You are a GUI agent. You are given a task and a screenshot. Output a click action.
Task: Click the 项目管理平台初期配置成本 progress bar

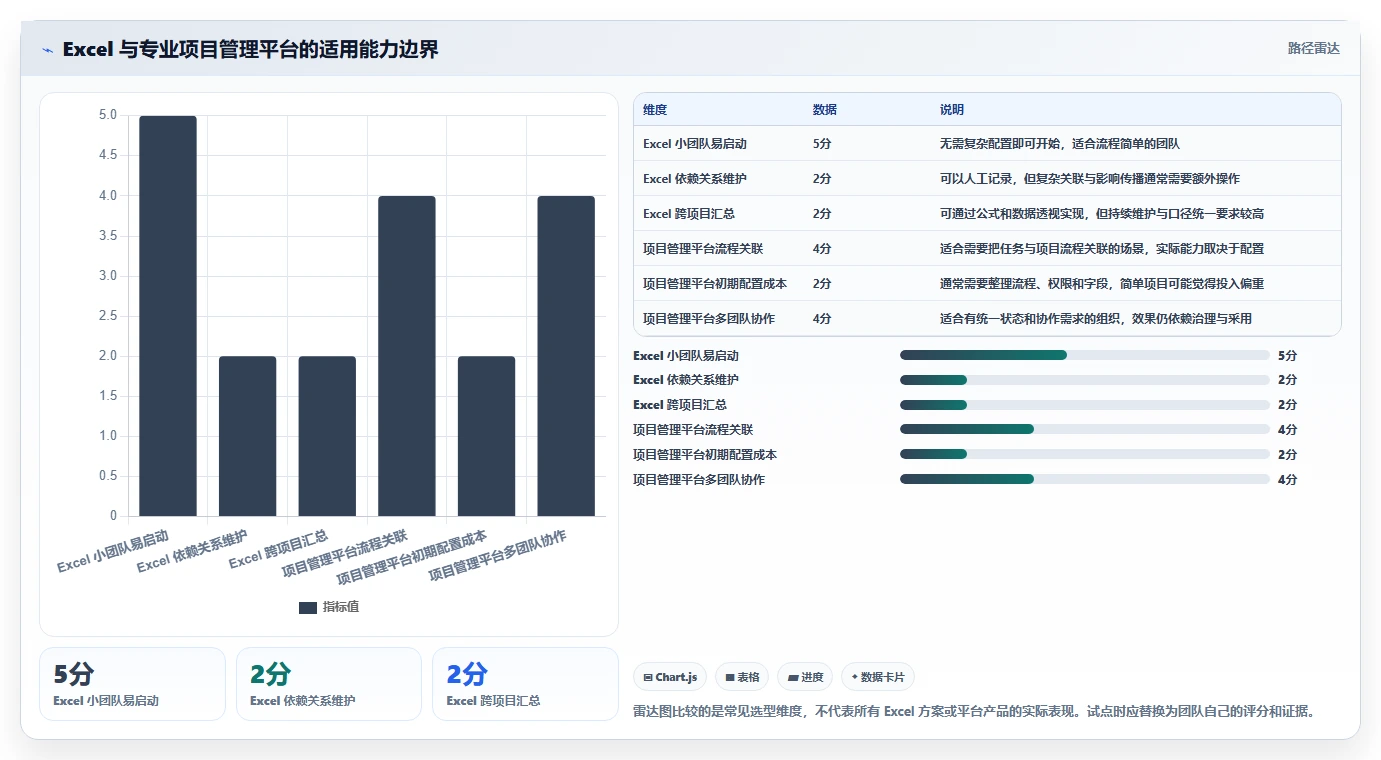tap(1085, 454)
